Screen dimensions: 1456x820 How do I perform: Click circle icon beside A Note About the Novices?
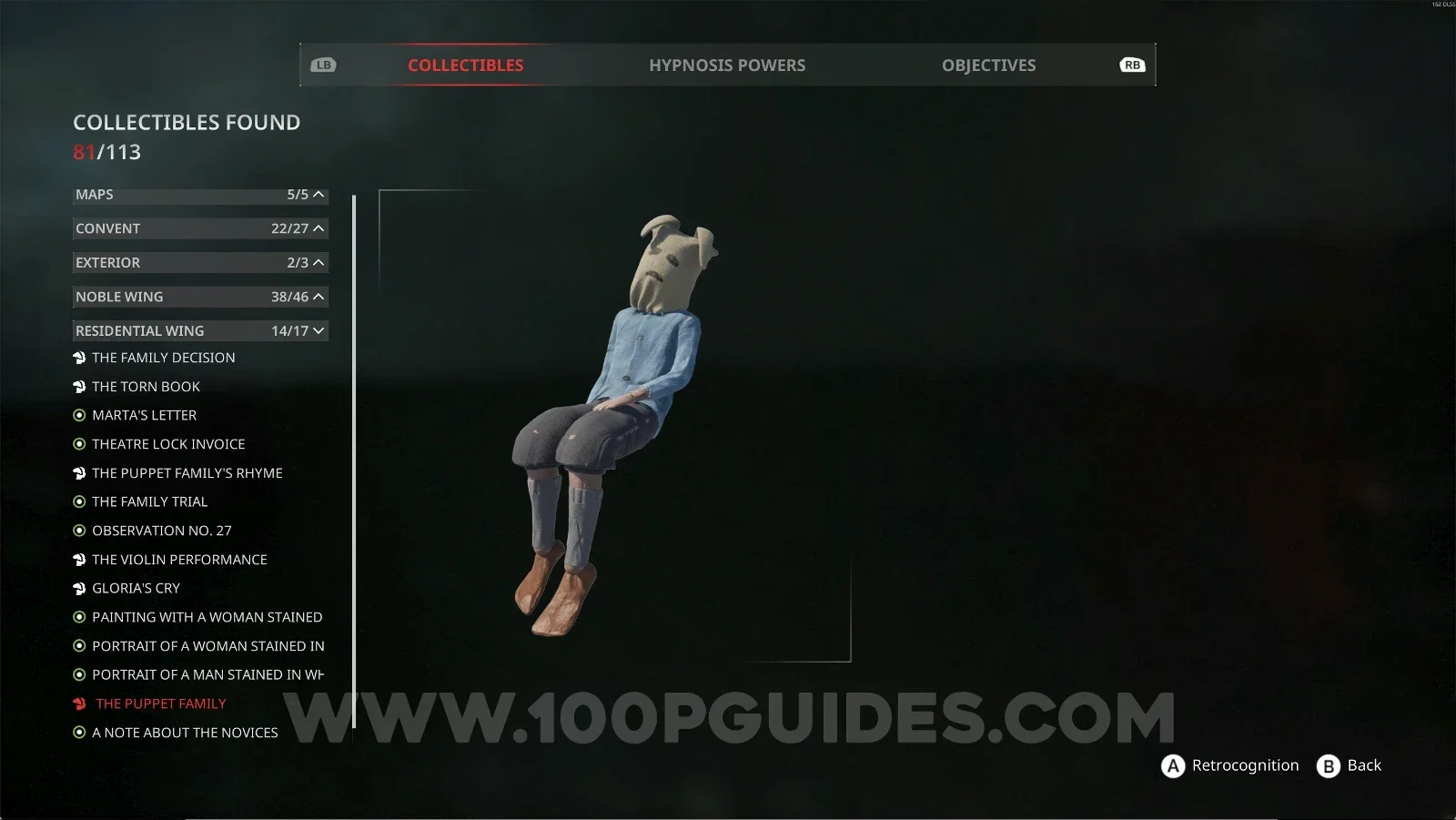[x=79, y=733]
